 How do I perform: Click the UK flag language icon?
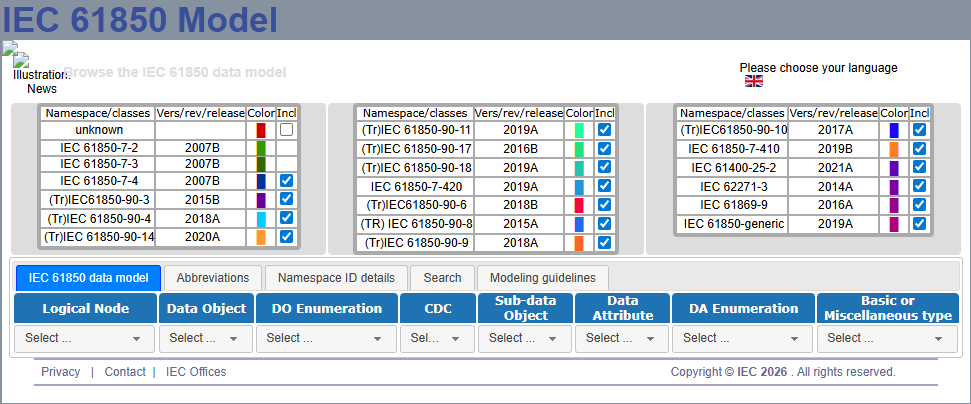click(754, 81)
